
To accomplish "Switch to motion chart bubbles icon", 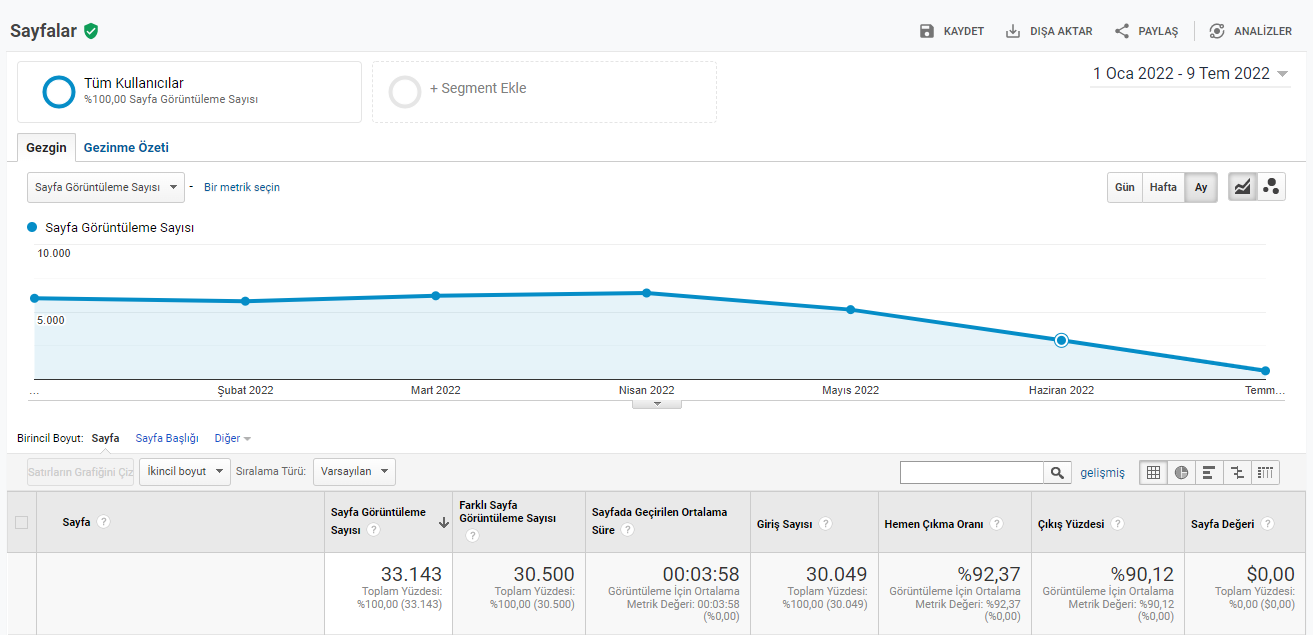I will [1271, 187].
